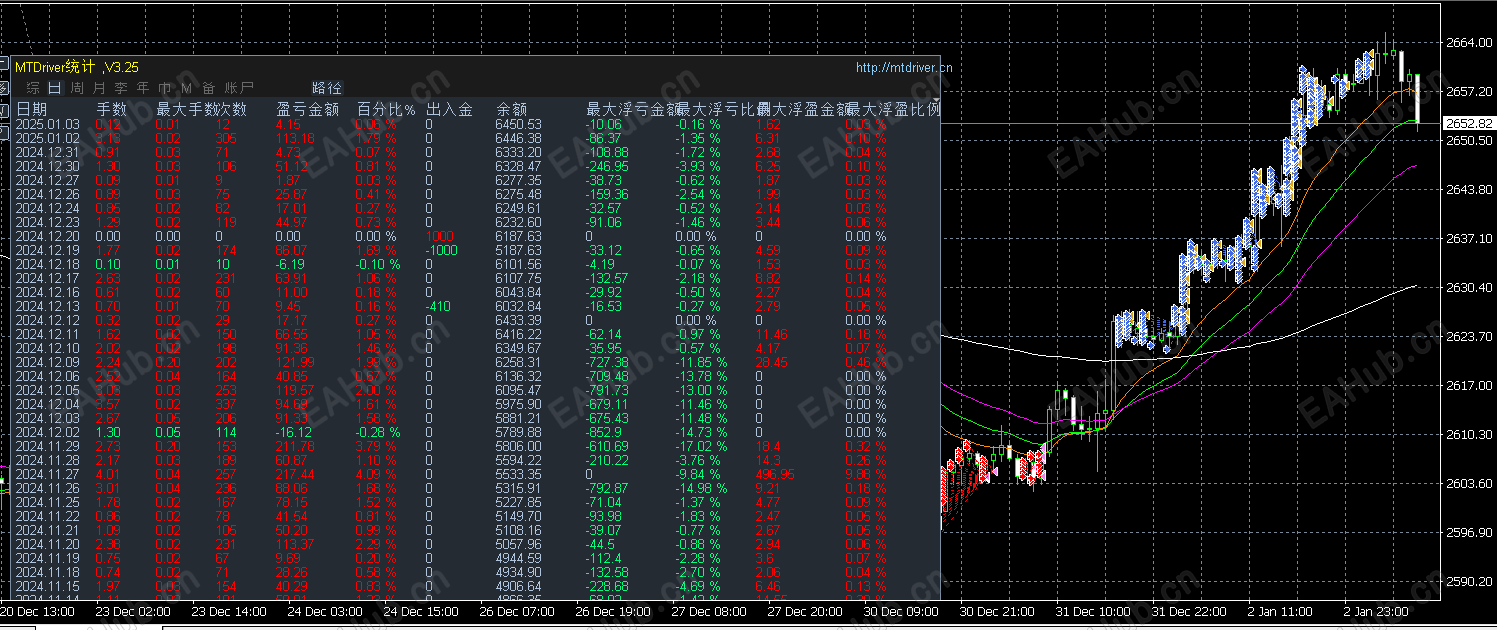Screen dimensions: 1497x630
Task: Click the 手数 column header
Action: 111,108
